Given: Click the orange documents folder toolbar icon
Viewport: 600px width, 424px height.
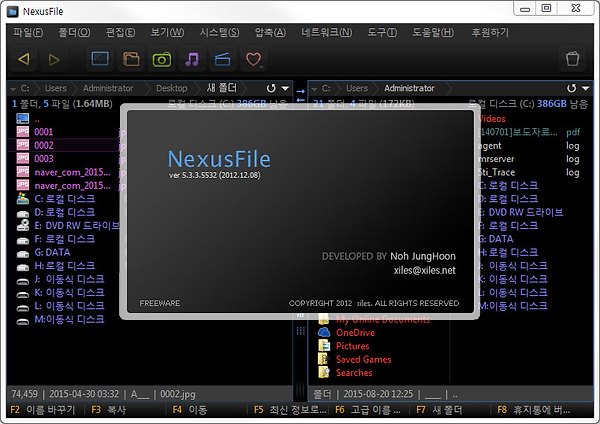Looking at the screenshot, I should pyautogui.click(x=130, y=60).
